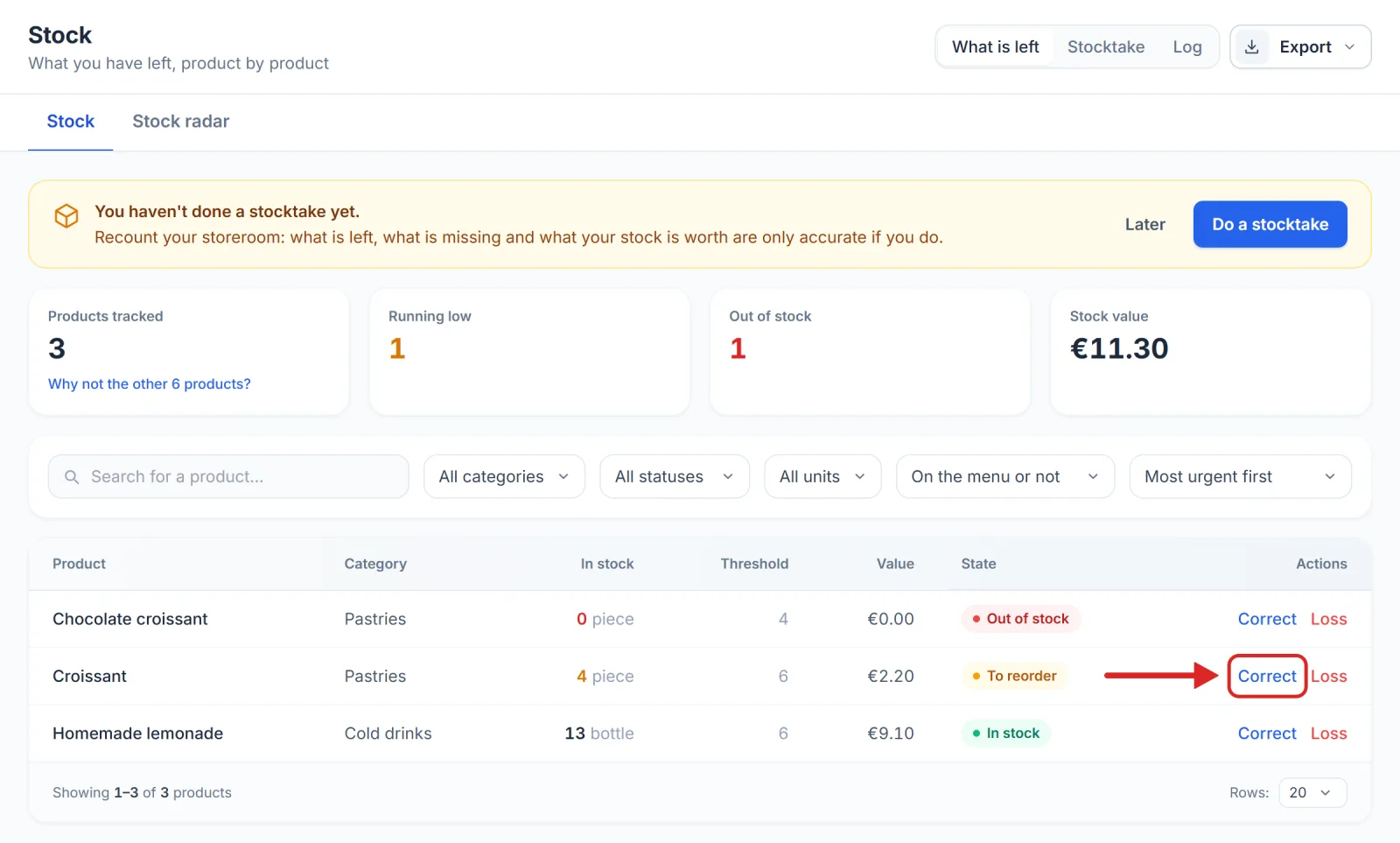Open the Export dropdown chevron
The height and width of the screenshot is (843, 1400).
pyautogui.click(x=1349, y=47)
